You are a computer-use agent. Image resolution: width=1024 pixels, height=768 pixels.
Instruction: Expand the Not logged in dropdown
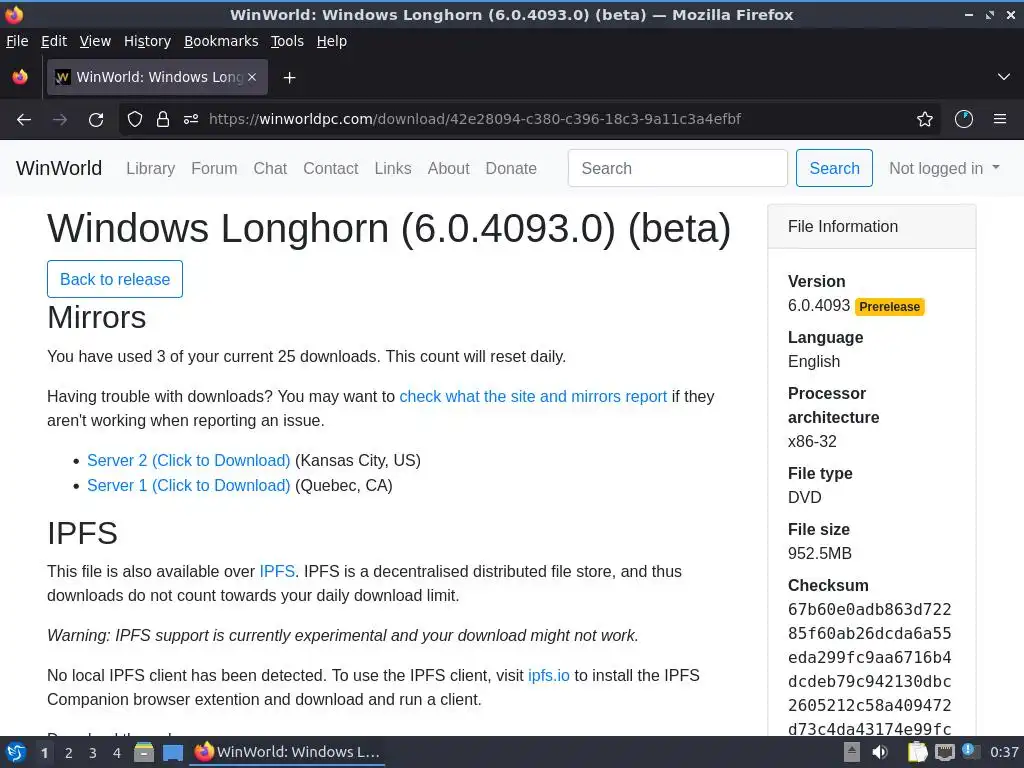click(944, 168)
